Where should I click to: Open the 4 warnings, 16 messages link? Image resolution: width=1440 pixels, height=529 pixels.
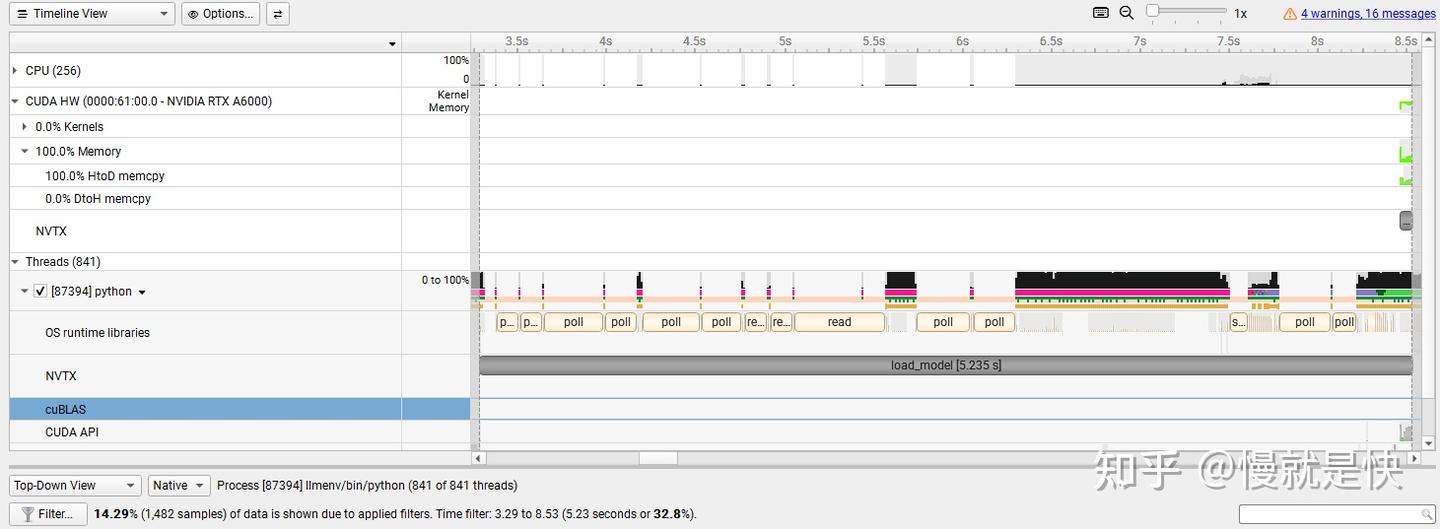[x=1368, y=14]
